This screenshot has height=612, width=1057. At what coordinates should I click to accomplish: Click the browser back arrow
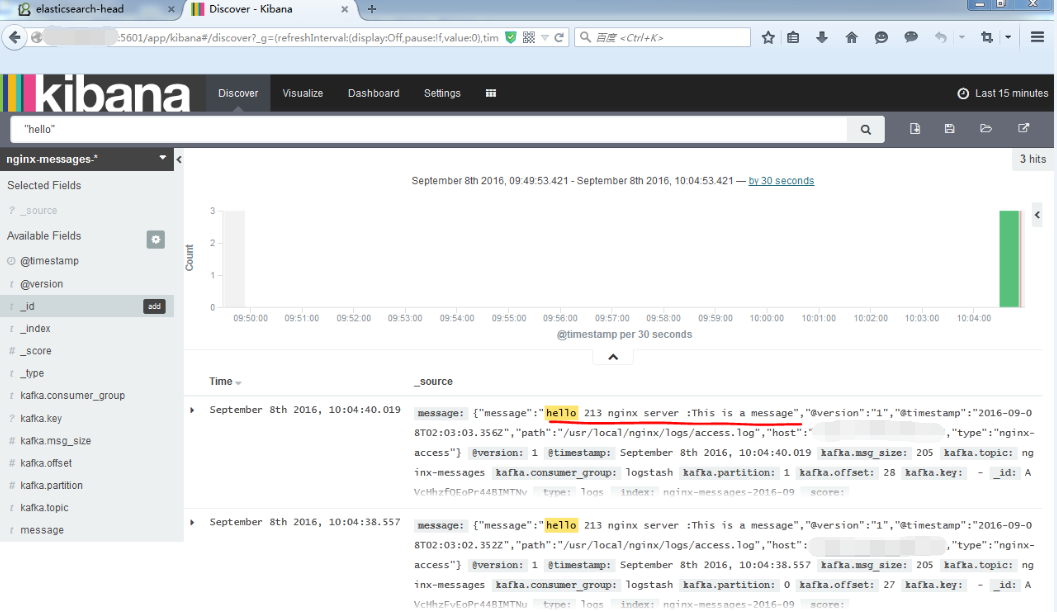pyautogui.click(x=15, y=37)
